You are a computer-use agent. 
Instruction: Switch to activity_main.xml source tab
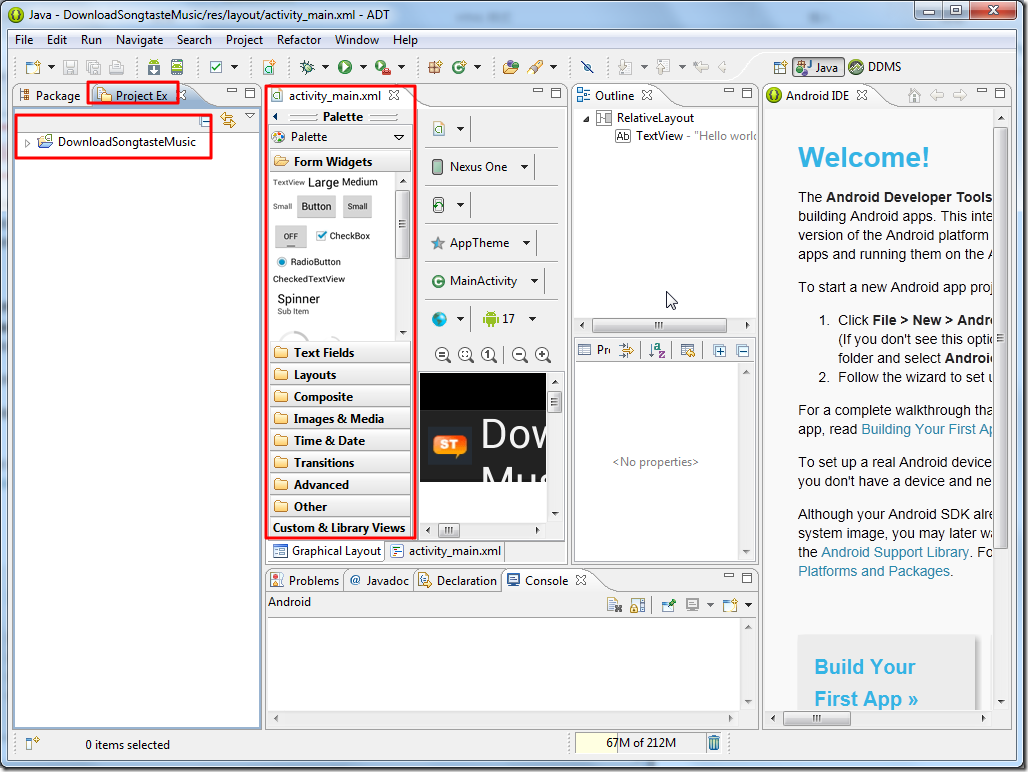coord(446,551)
